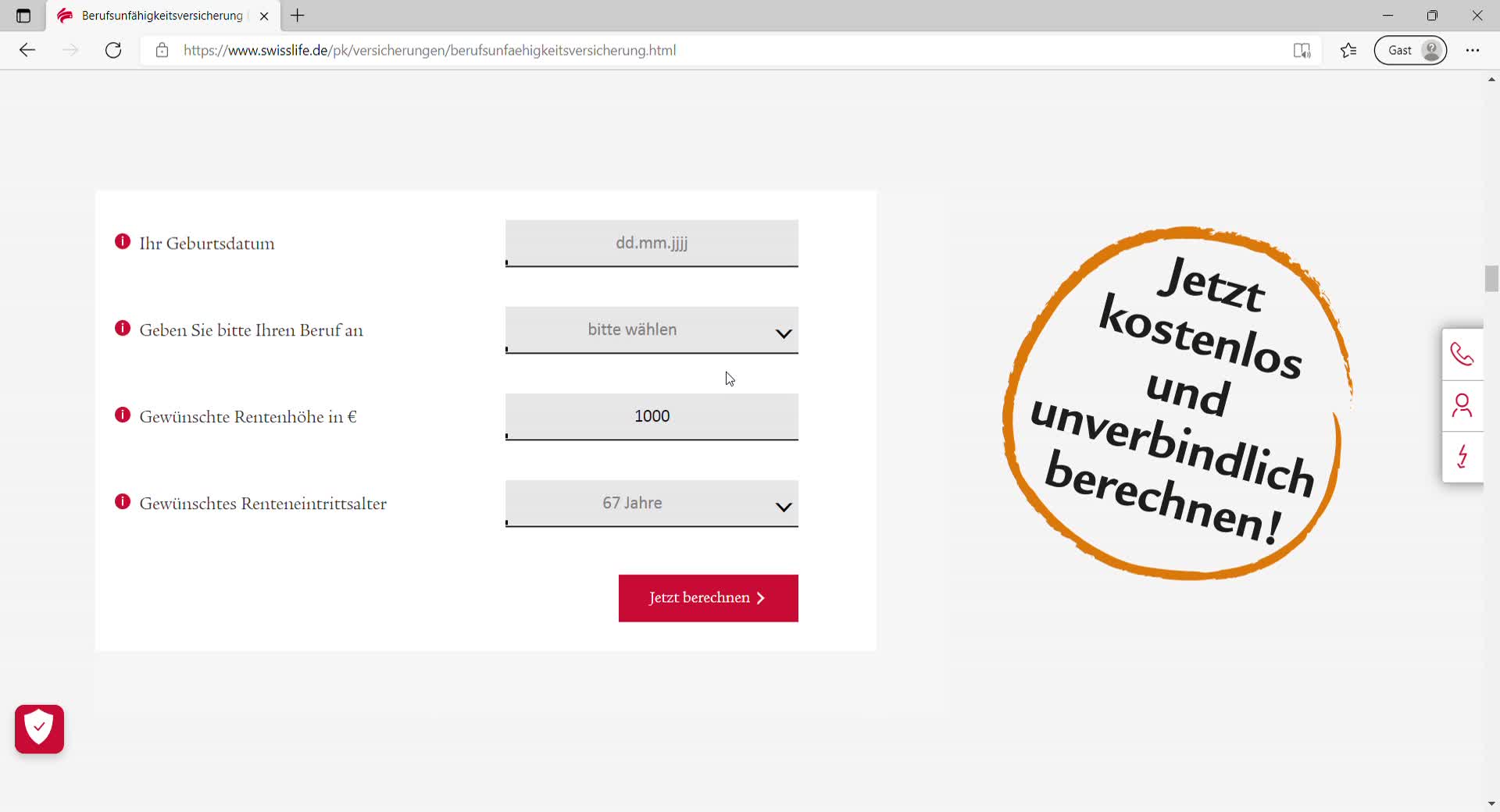Click the lightning bolt sidebar icon
This screenshot has width=1500, height=812.
pyautogui.click(x=1462, y=457)
